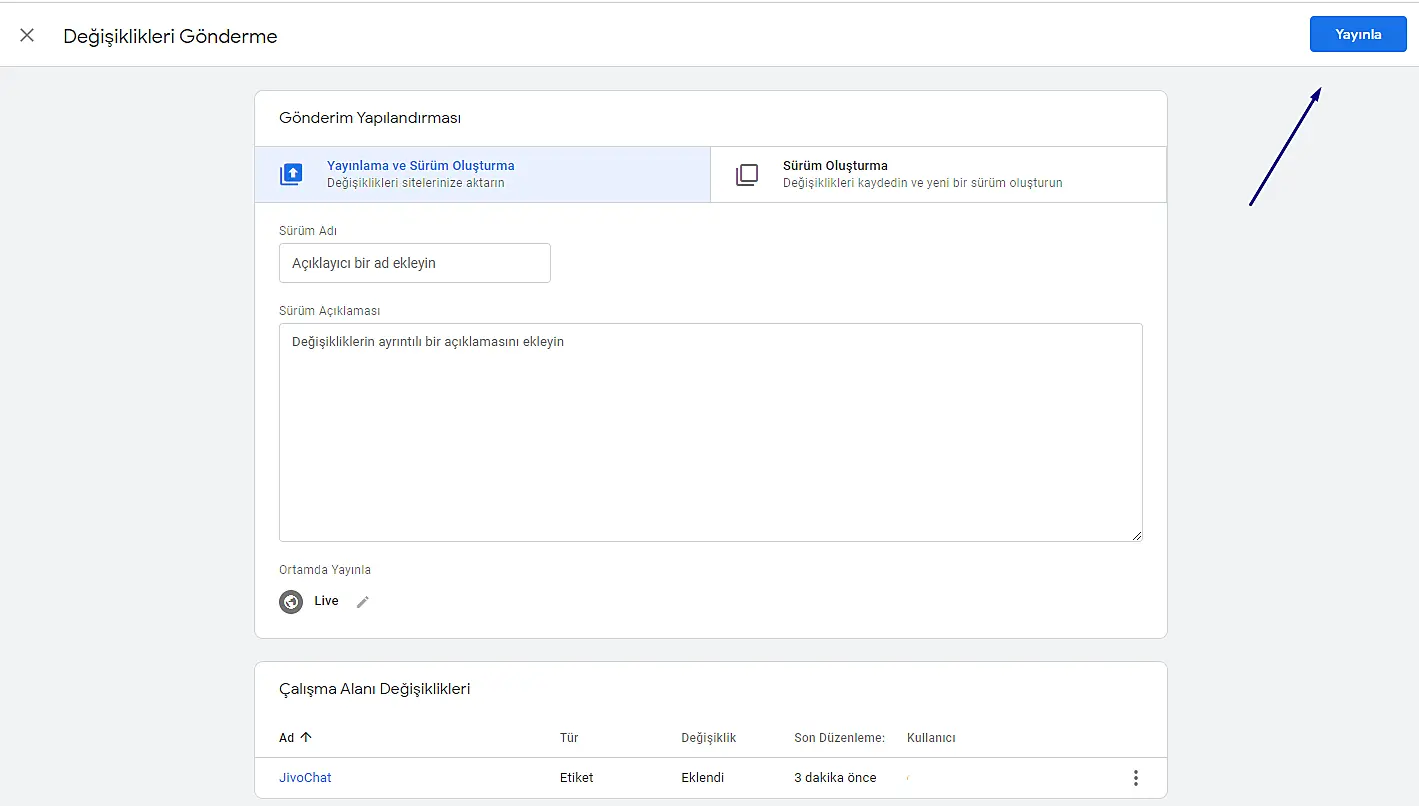Click the Live environment label
This screenshot has height=806, width=1419.
point(326,601)
